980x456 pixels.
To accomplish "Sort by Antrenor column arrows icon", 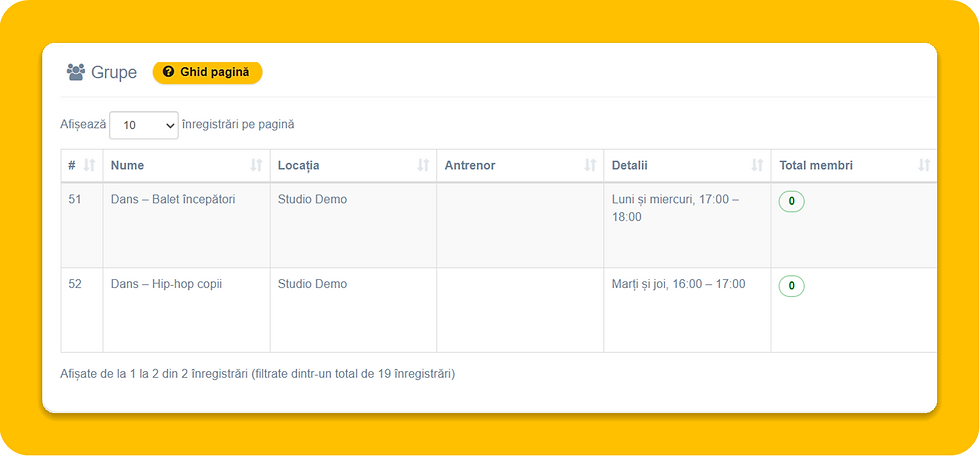I will [x=590, y=166].
